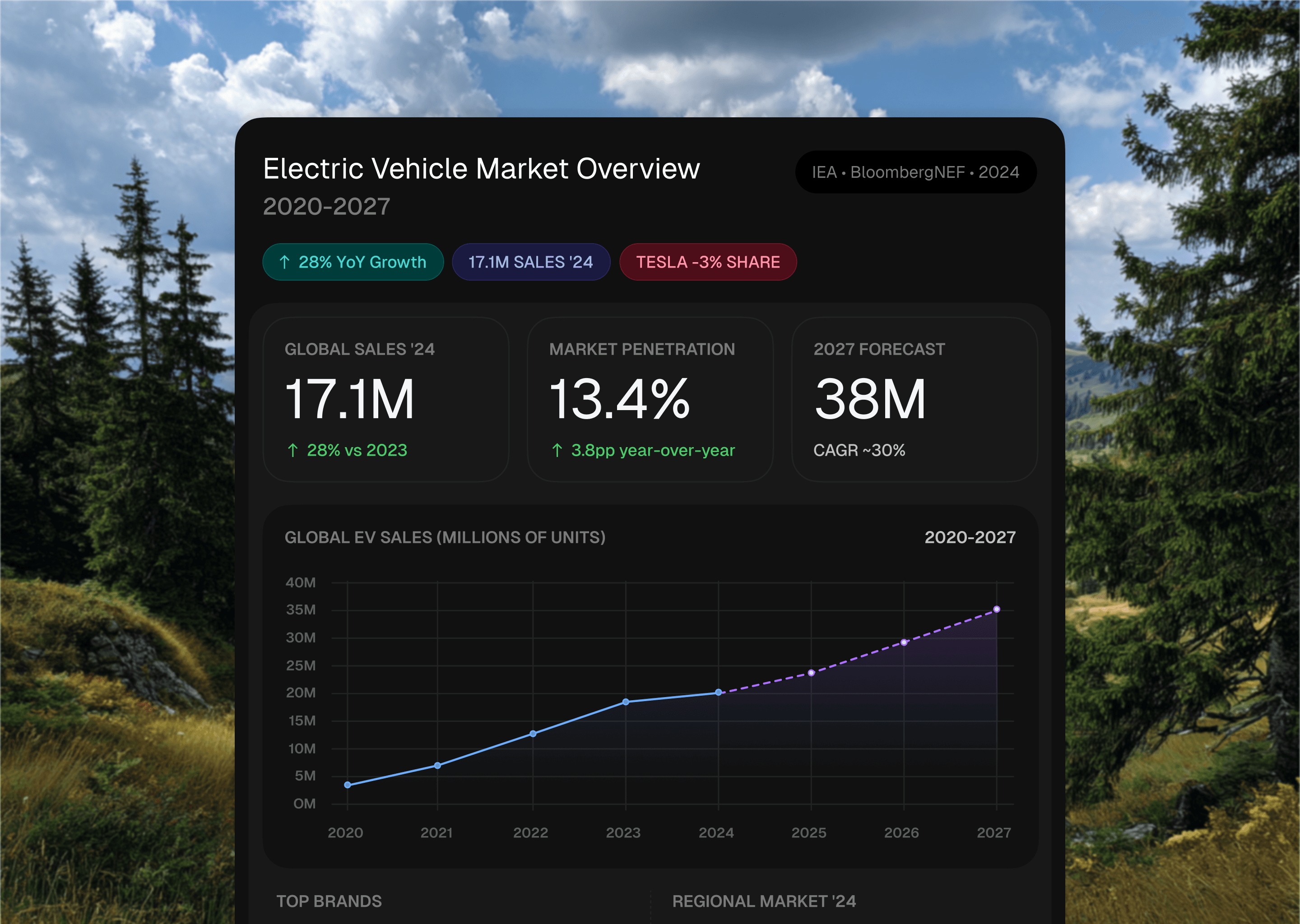This screenshot has width=1300, height=924.
Task: Click the IEA BloombergNEF 2024 source pill
Action: [x=915, y=172]
